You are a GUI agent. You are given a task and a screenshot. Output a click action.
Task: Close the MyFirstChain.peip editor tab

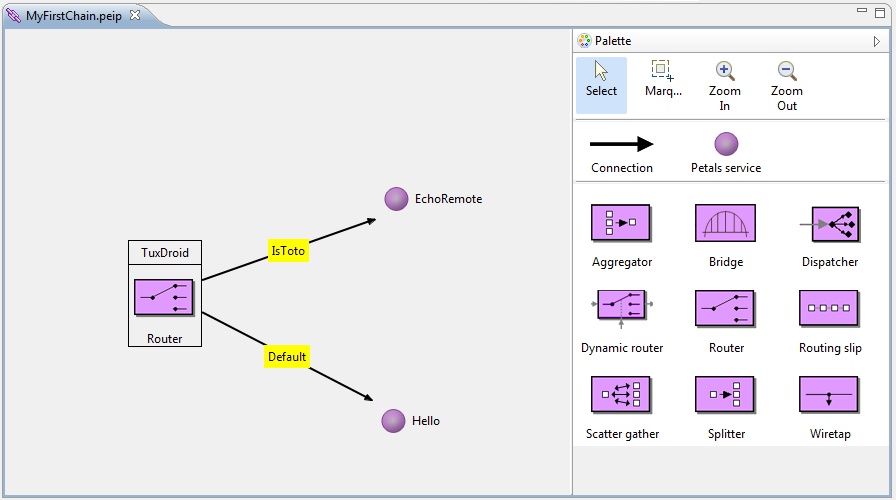pyautogui.click(x=135, y=15)
